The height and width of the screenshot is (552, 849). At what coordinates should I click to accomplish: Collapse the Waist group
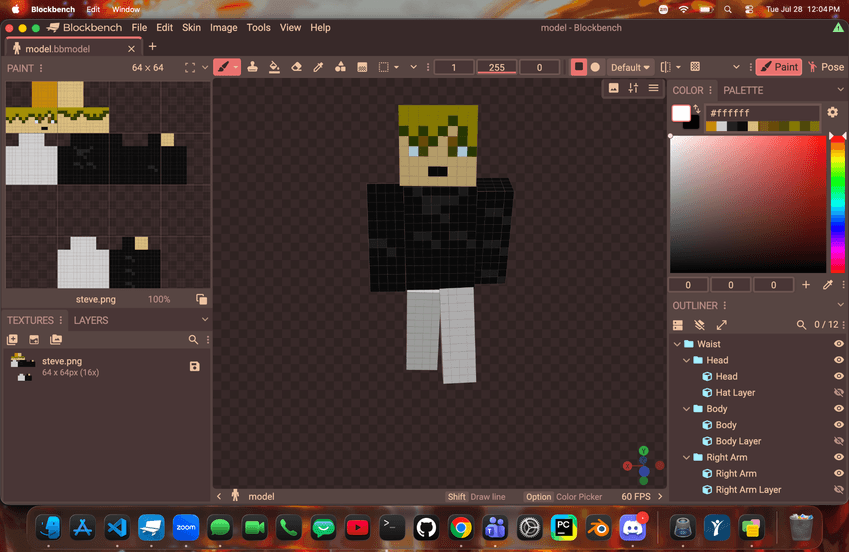677,344
